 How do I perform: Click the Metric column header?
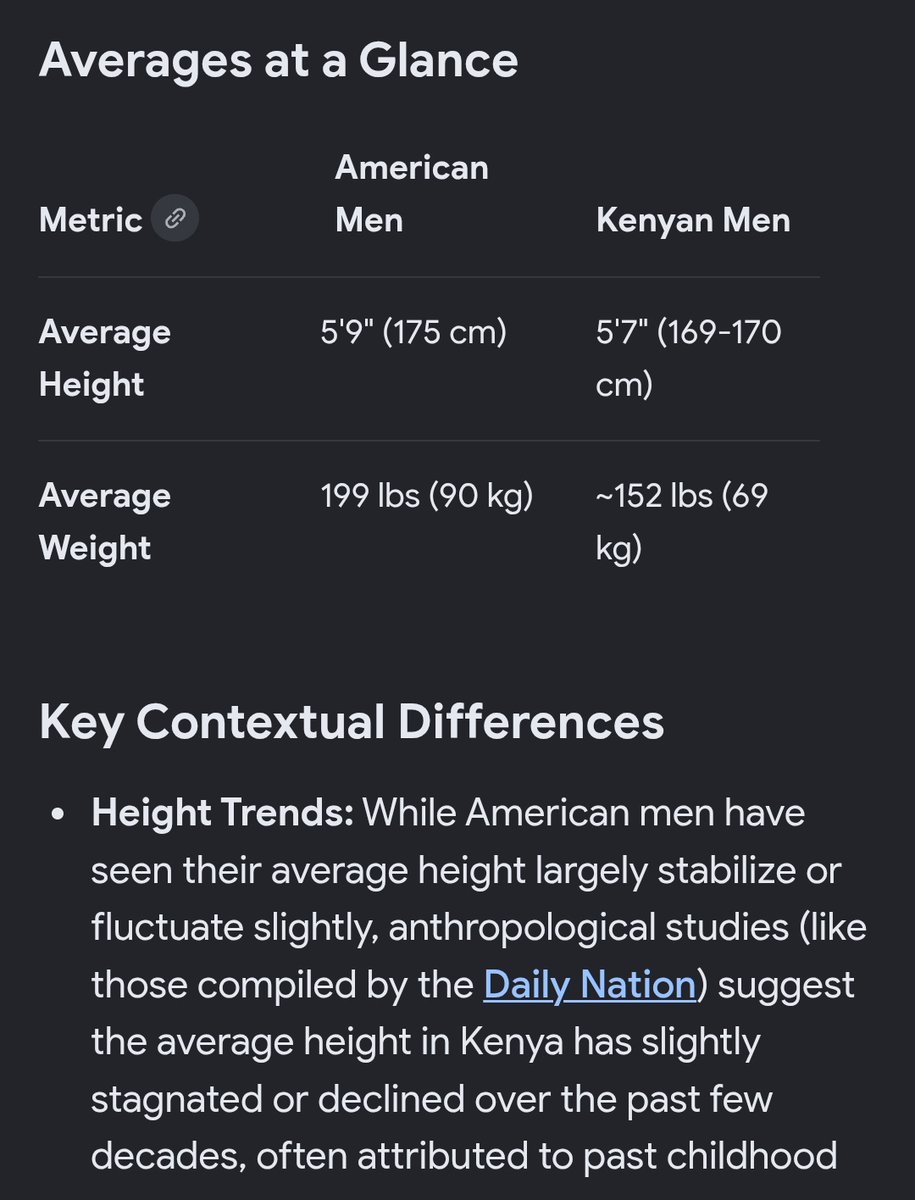(91, 219)
